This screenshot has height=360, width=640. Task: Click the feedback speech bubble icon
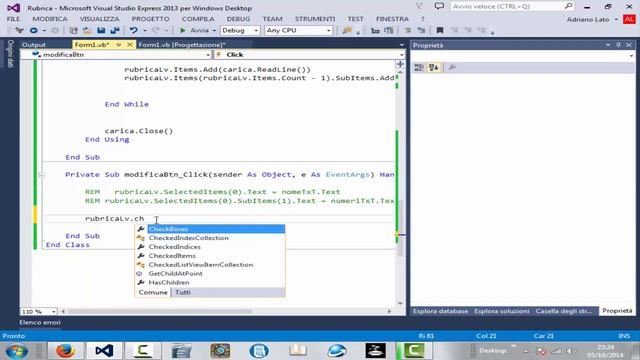point(439,6)
